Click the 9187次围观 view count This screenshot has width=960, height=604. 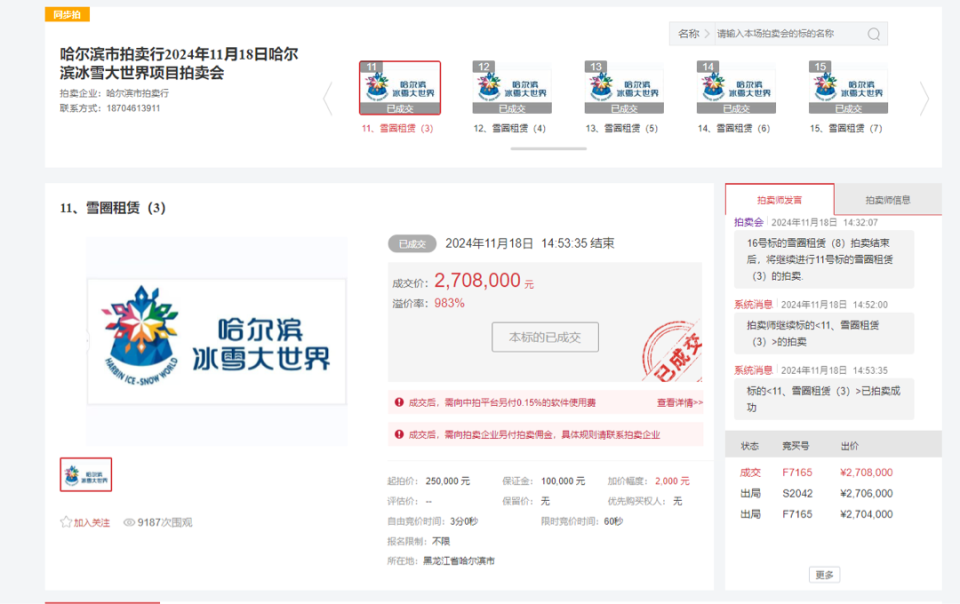point(165,523)
